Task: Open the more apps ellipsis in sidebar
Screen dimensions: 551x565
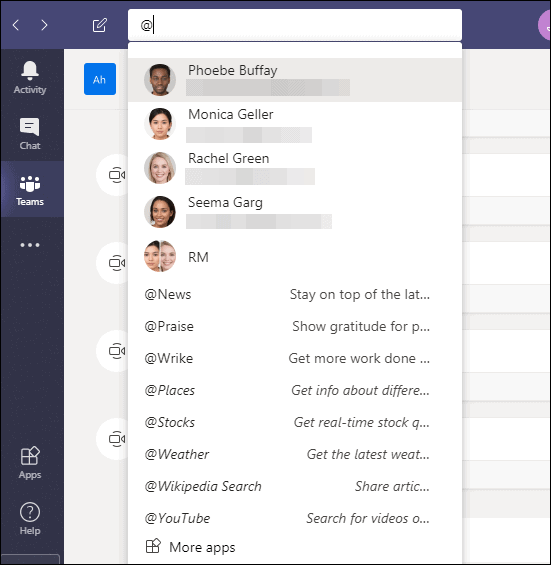Action: [30, 245]
